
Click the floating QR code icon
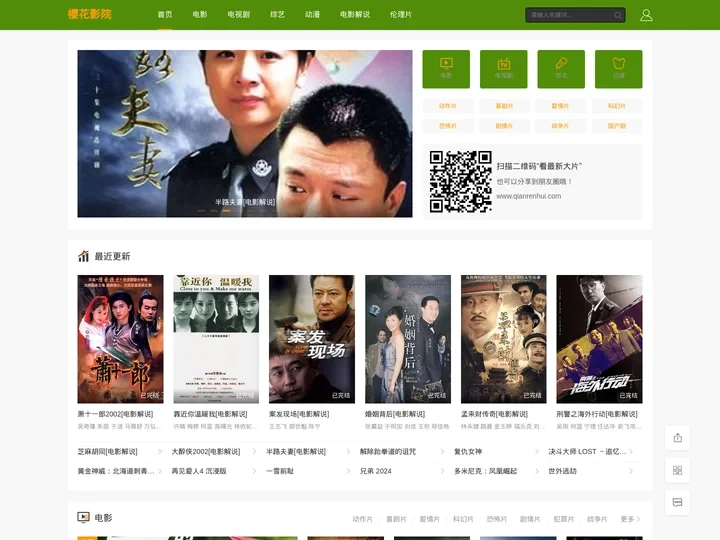click(677, 470)
